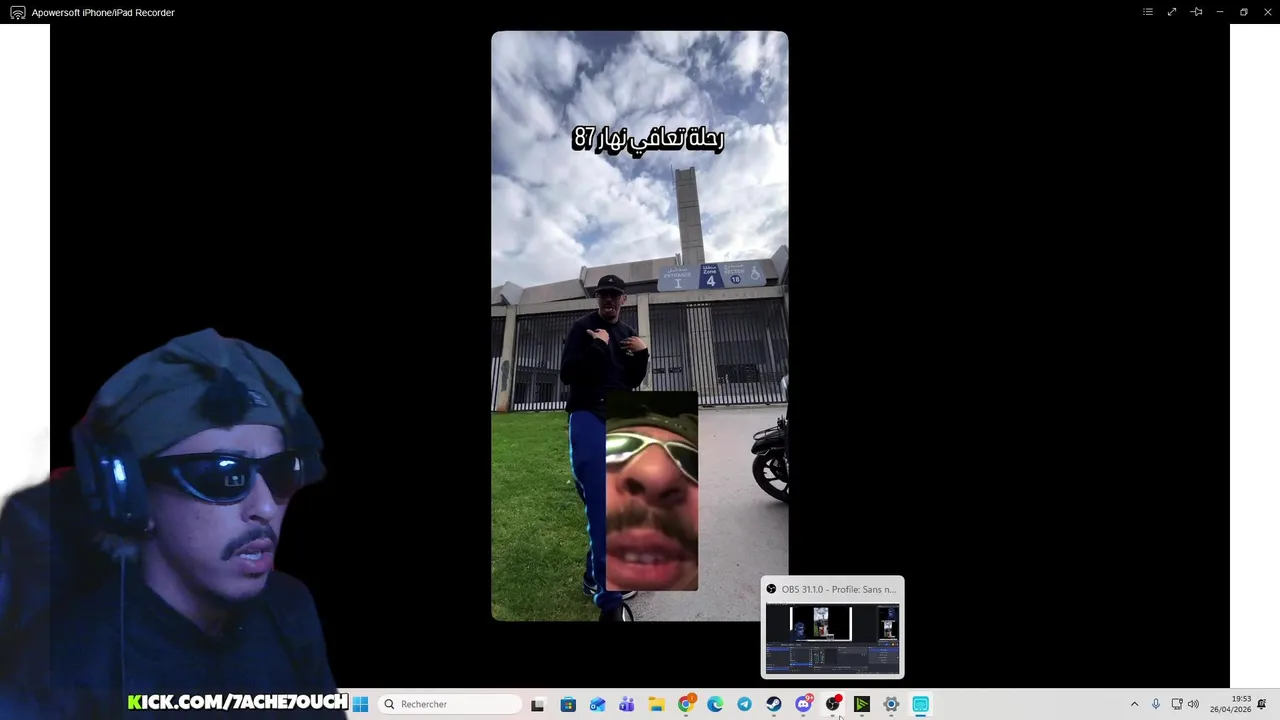
Task: Open the Outlook mail app in taskbar
Action: click(597, 704)
